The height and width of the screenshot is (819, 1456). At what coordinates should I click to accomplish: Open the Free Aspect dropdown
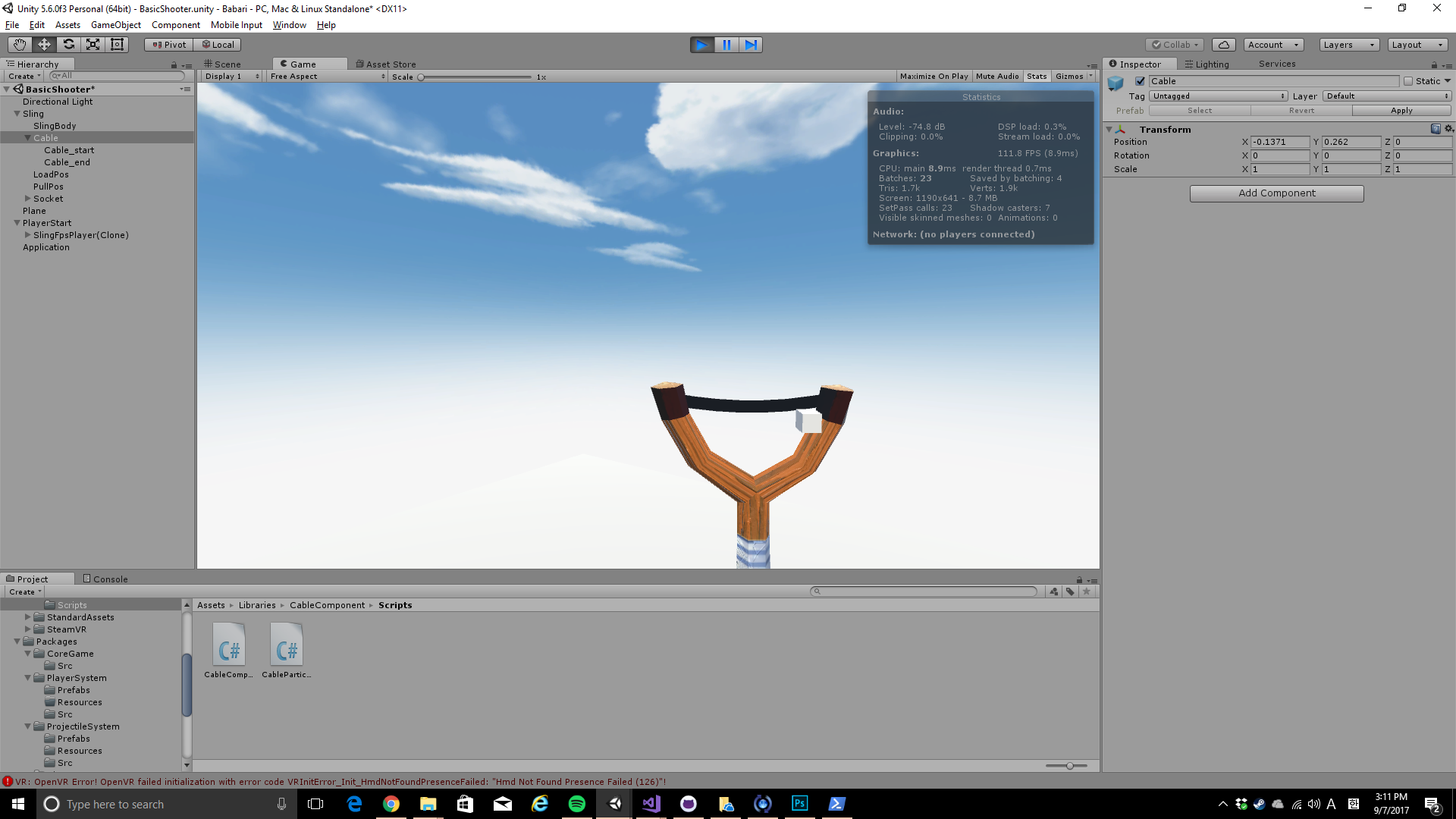326,76
